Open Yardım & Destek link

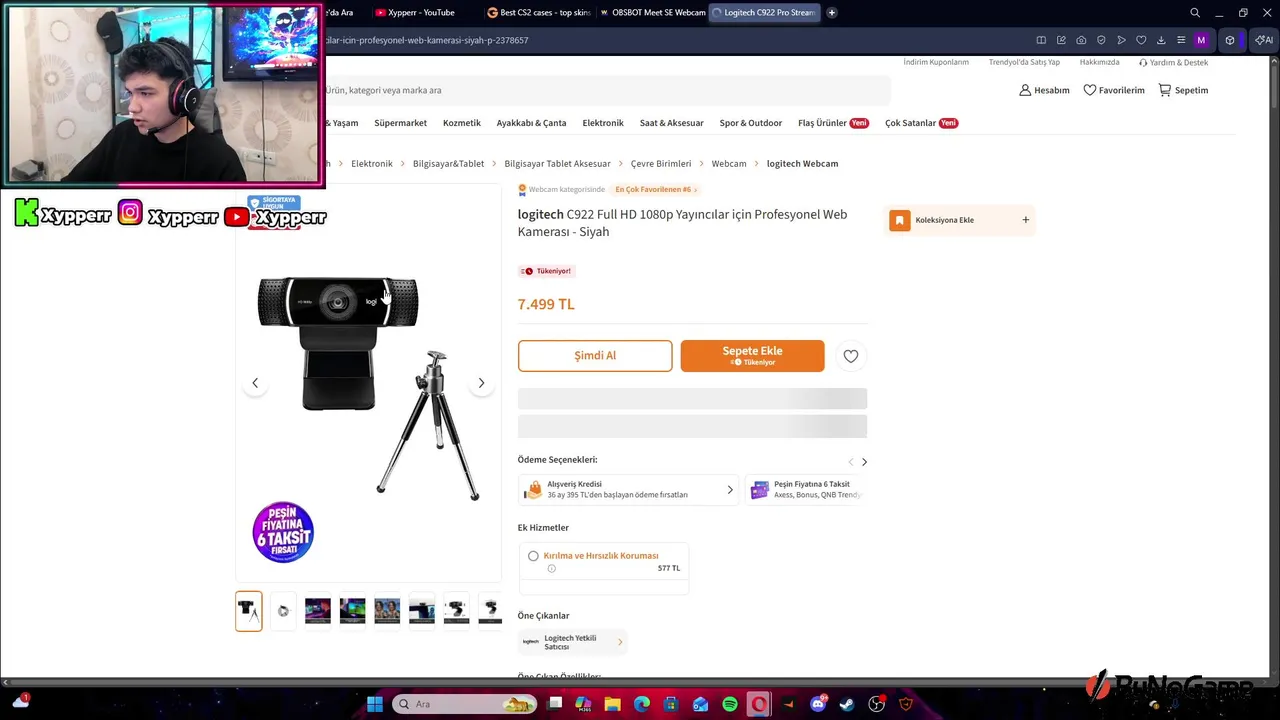click(1174, 62)
